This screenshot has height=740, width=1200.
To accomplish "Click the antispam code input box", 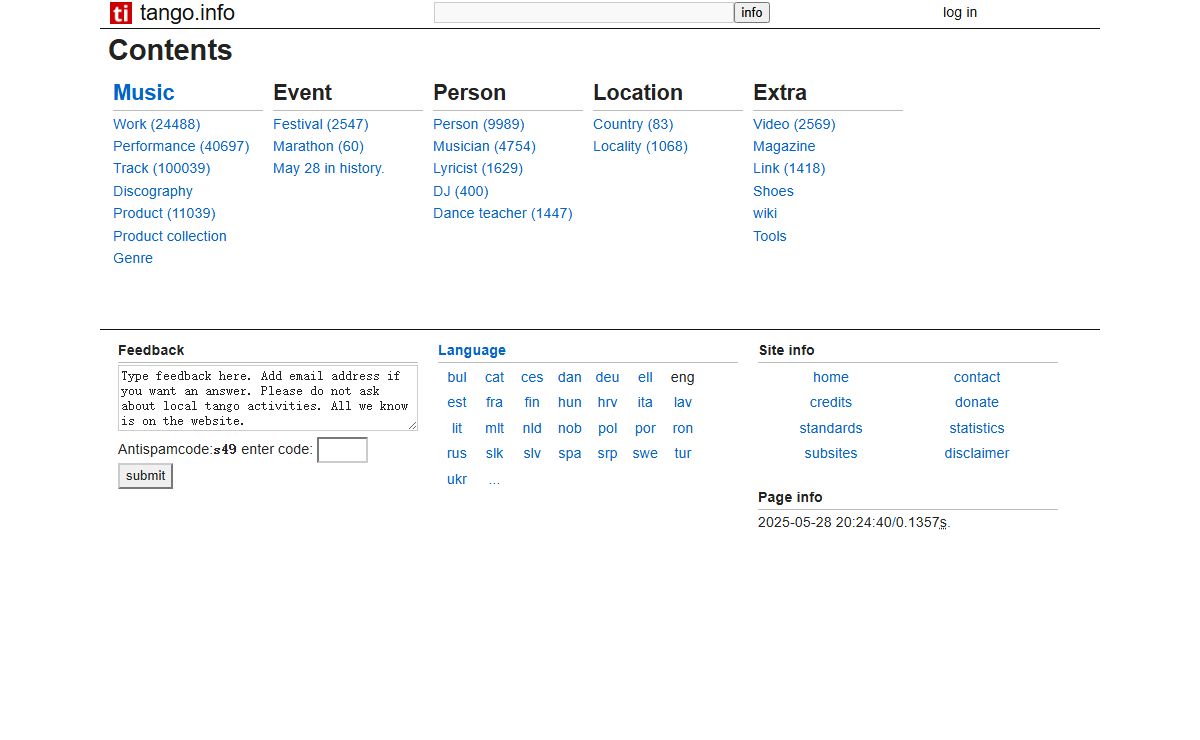I will [342, 450].
